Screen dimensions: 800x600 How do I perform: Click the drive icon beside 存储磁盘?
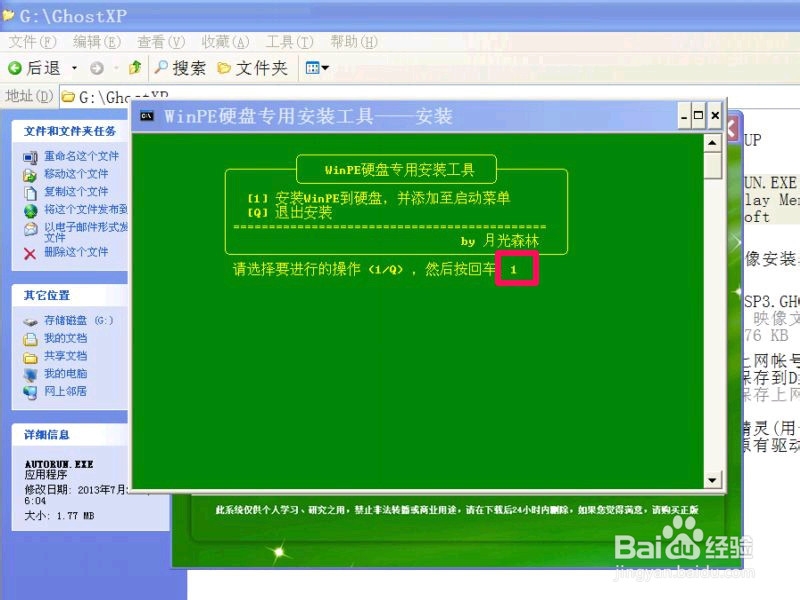30,321
